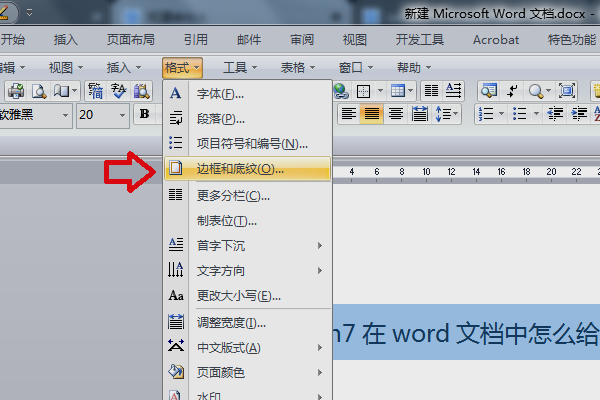Open the 窗口 window dropdown menu

tap(355, 68)
